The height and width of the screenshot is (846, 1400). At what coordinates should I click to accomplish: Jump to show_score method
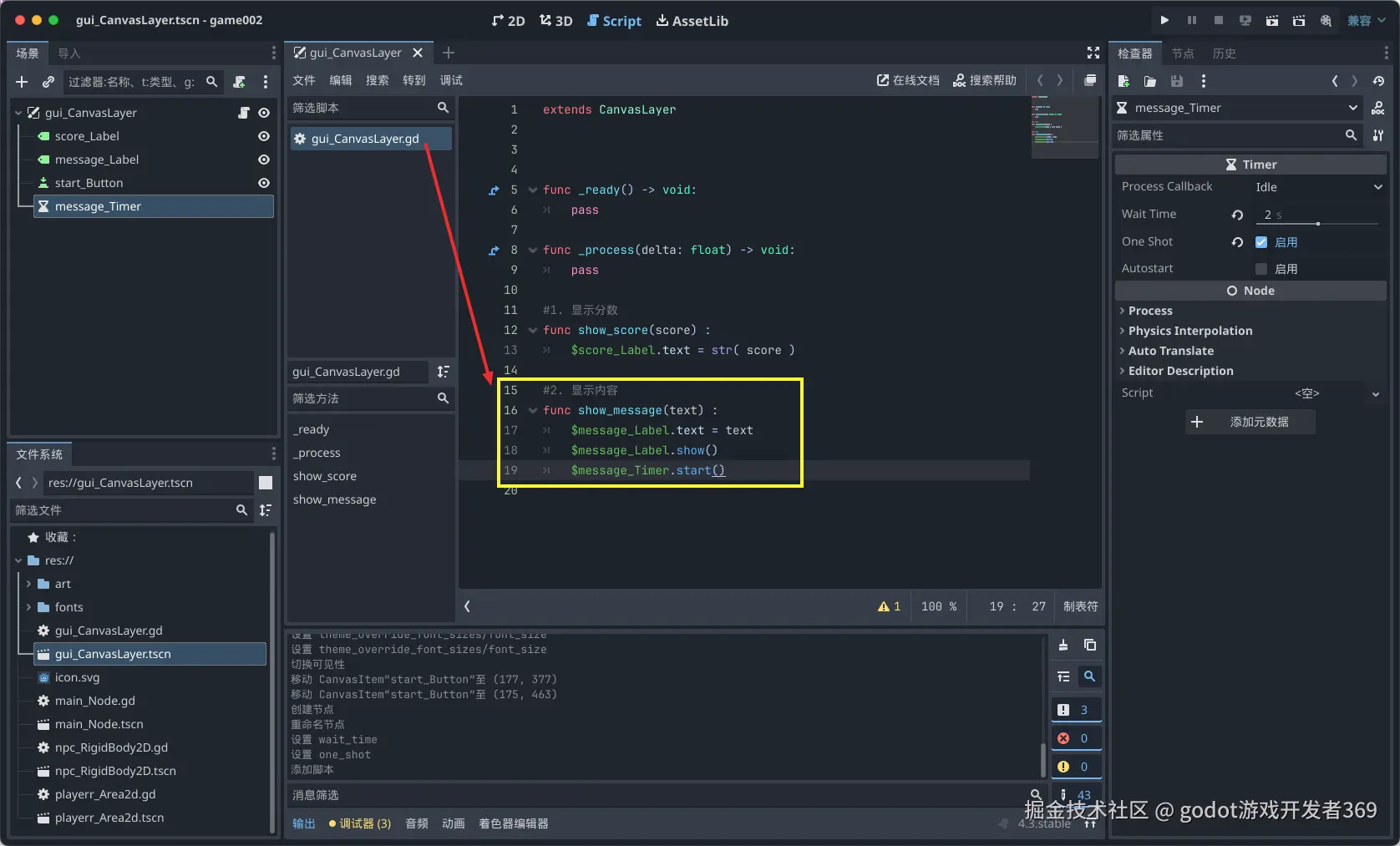[x=325, y=476]
